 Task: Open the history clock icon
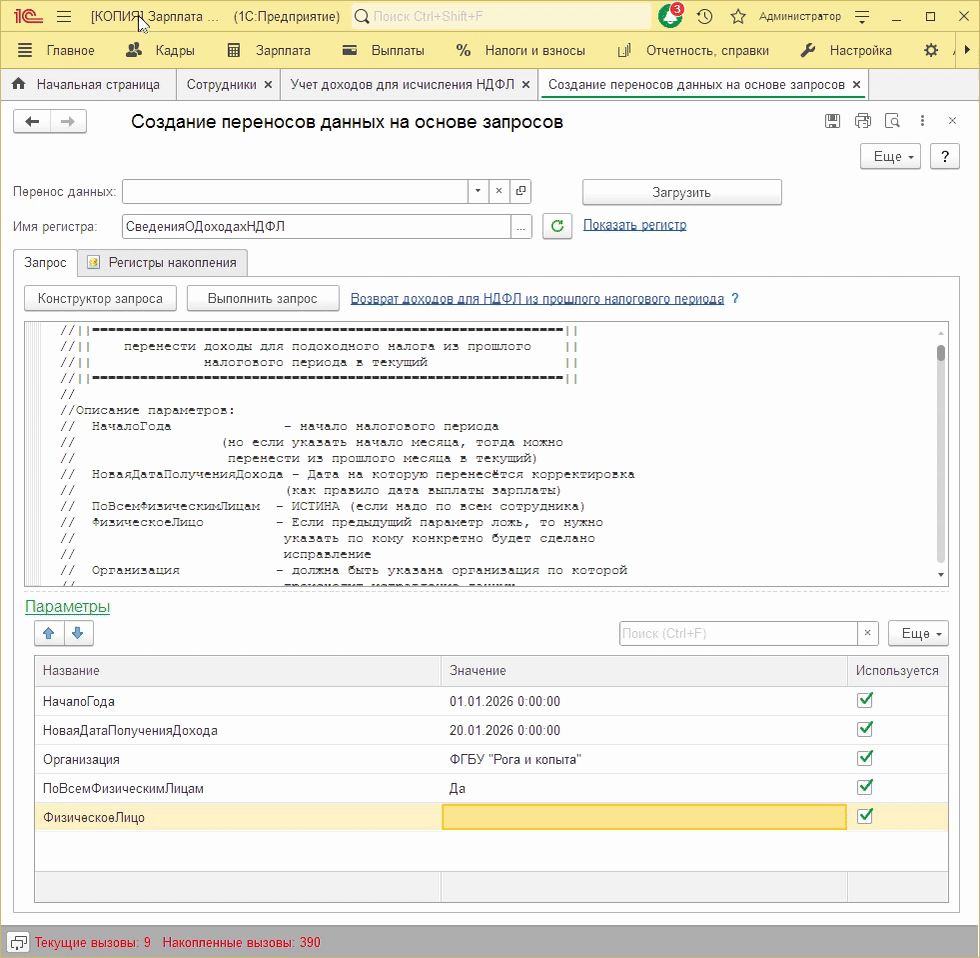pyautogui.click(x=704, y=17)
